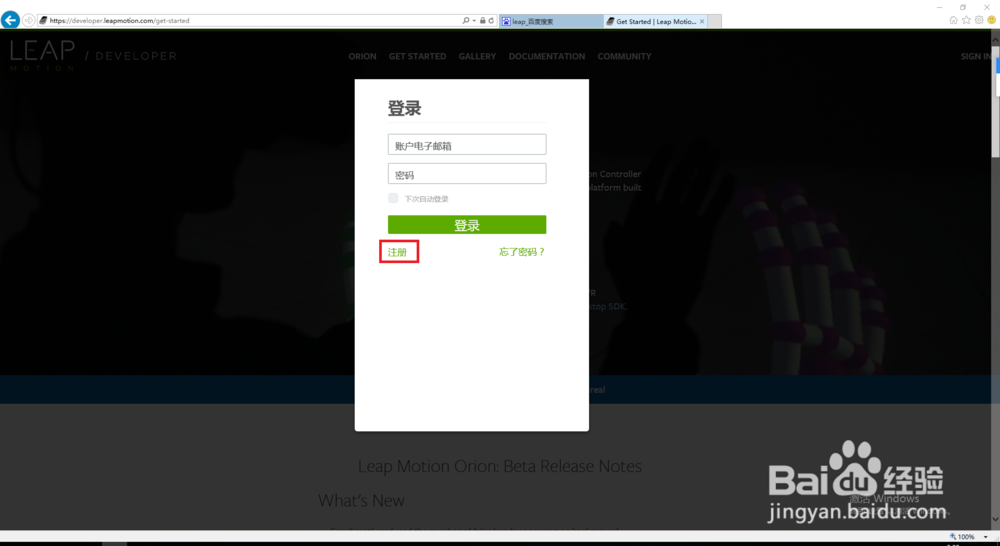Image resolution: width=1000 pixels, height=546 pixels.
Task: Open the browser tools gear icon
Action: coord(979,20)
